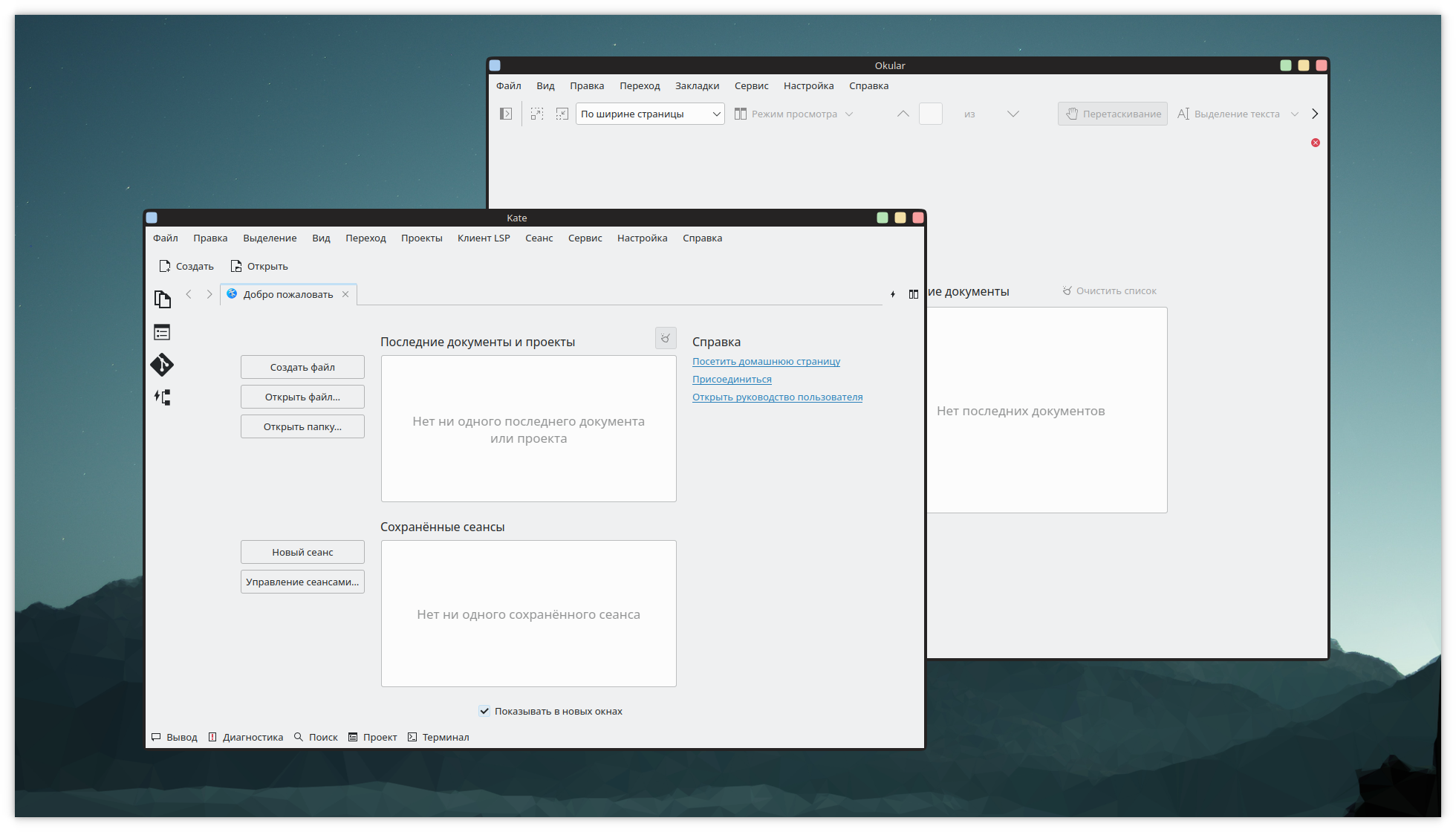
Task: Click 'Очистить список' in Okular
Action: 1109,290
